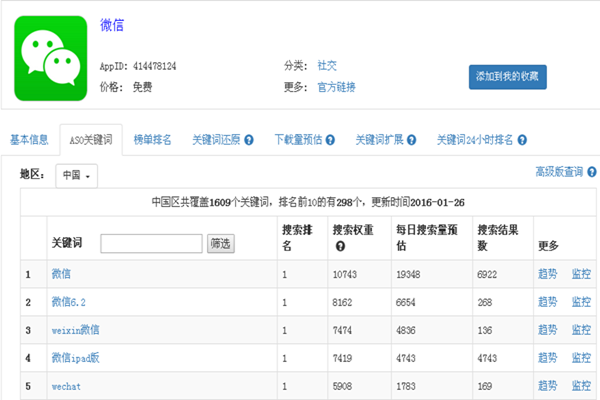Viewport: 600px width, 400px height.
Task: Switch to 基本信息 tab
Action: tap(29, 140)
